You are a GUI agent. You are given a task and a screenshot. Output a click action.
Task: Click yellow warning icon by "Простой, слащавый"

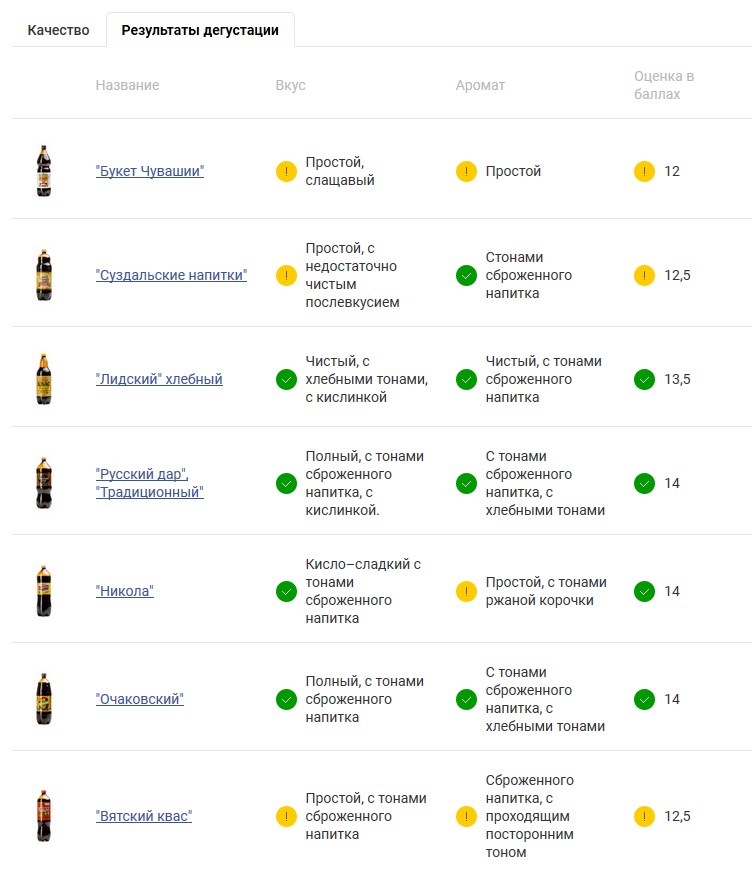(286, 171)
